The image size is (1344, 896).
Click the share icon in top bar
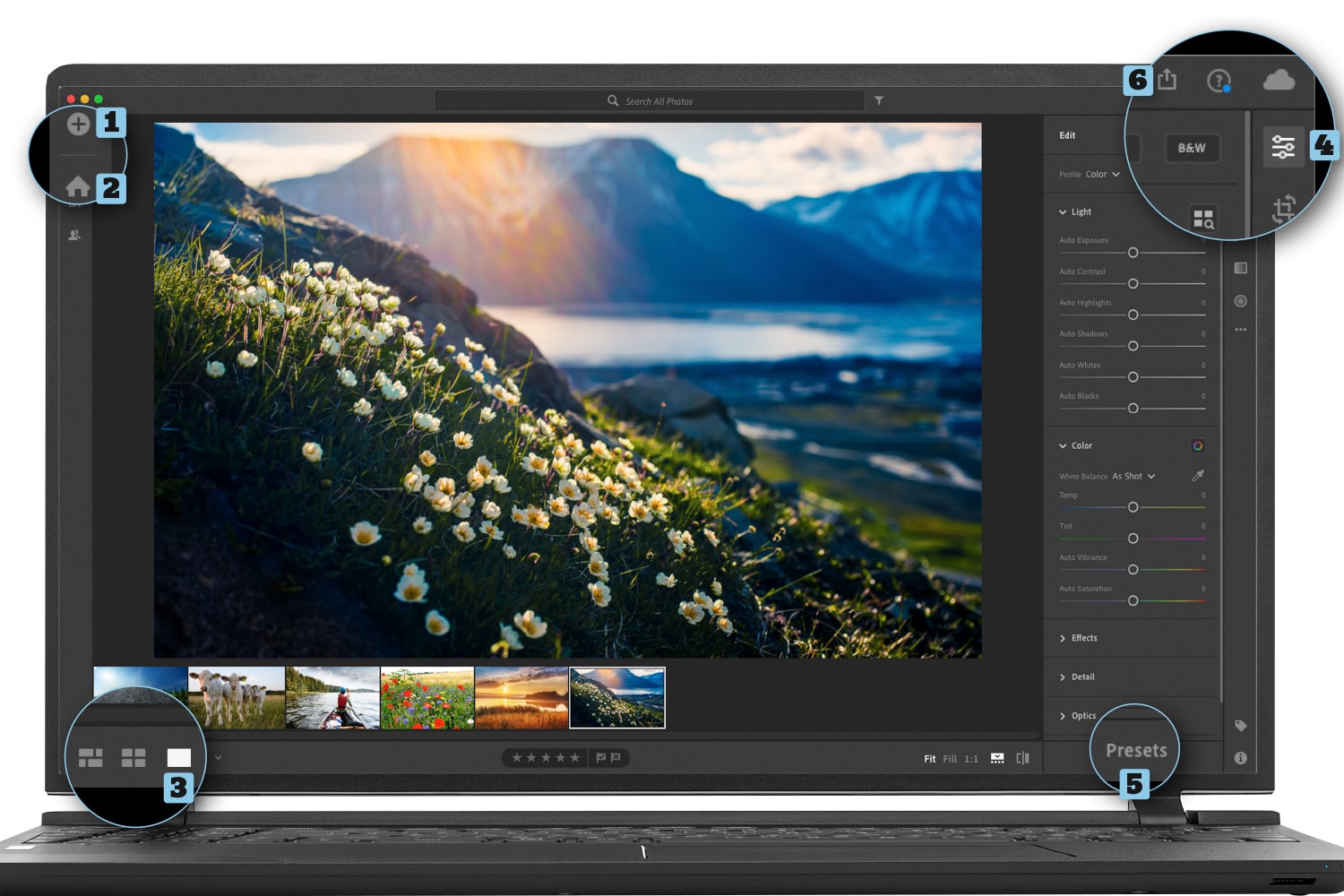pyautogui.click(x=1167, y=79)
